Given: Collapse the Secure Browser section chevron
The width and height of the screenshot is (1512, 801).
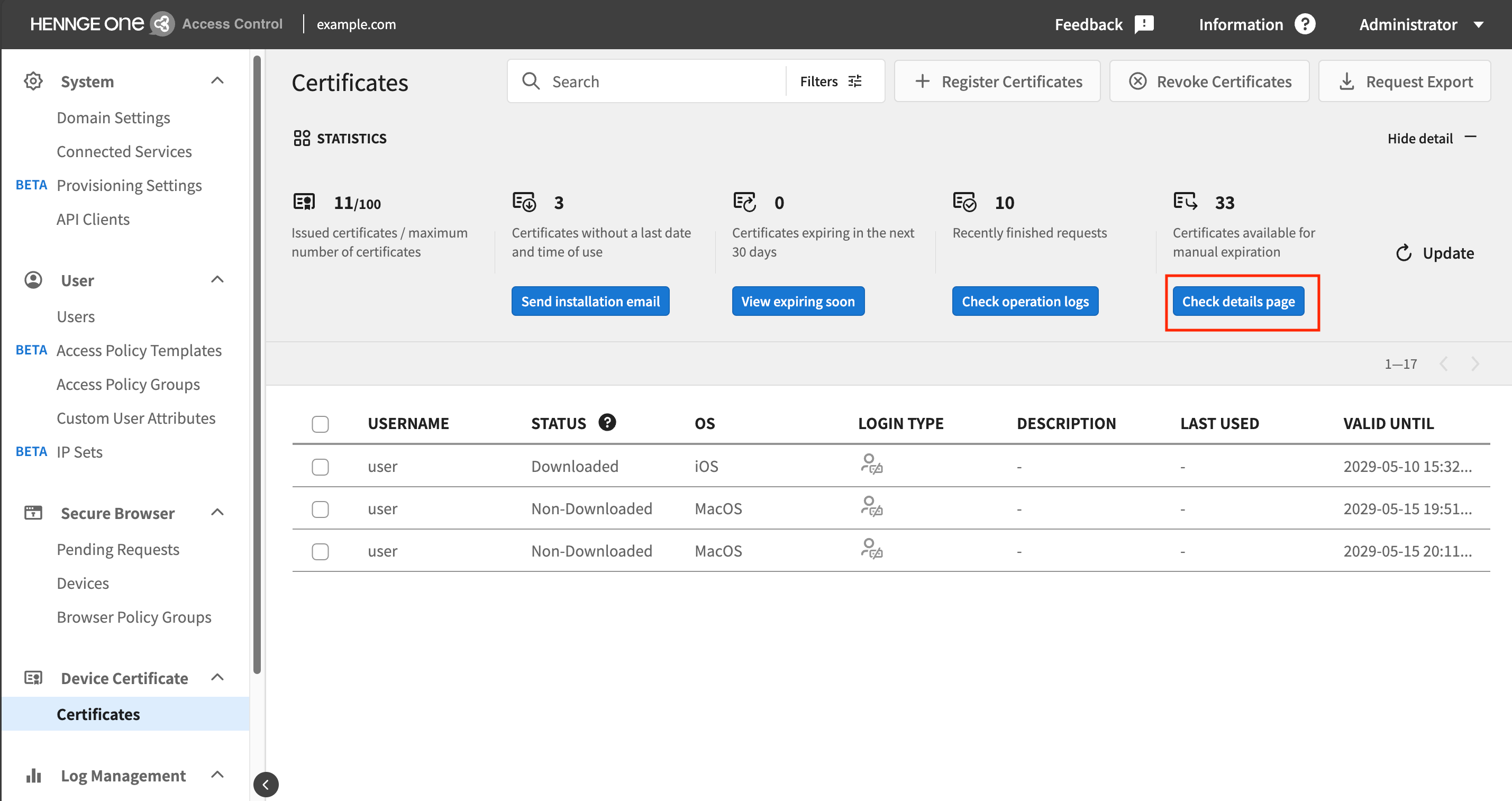Looking at the screenshot, I should 217,512.
